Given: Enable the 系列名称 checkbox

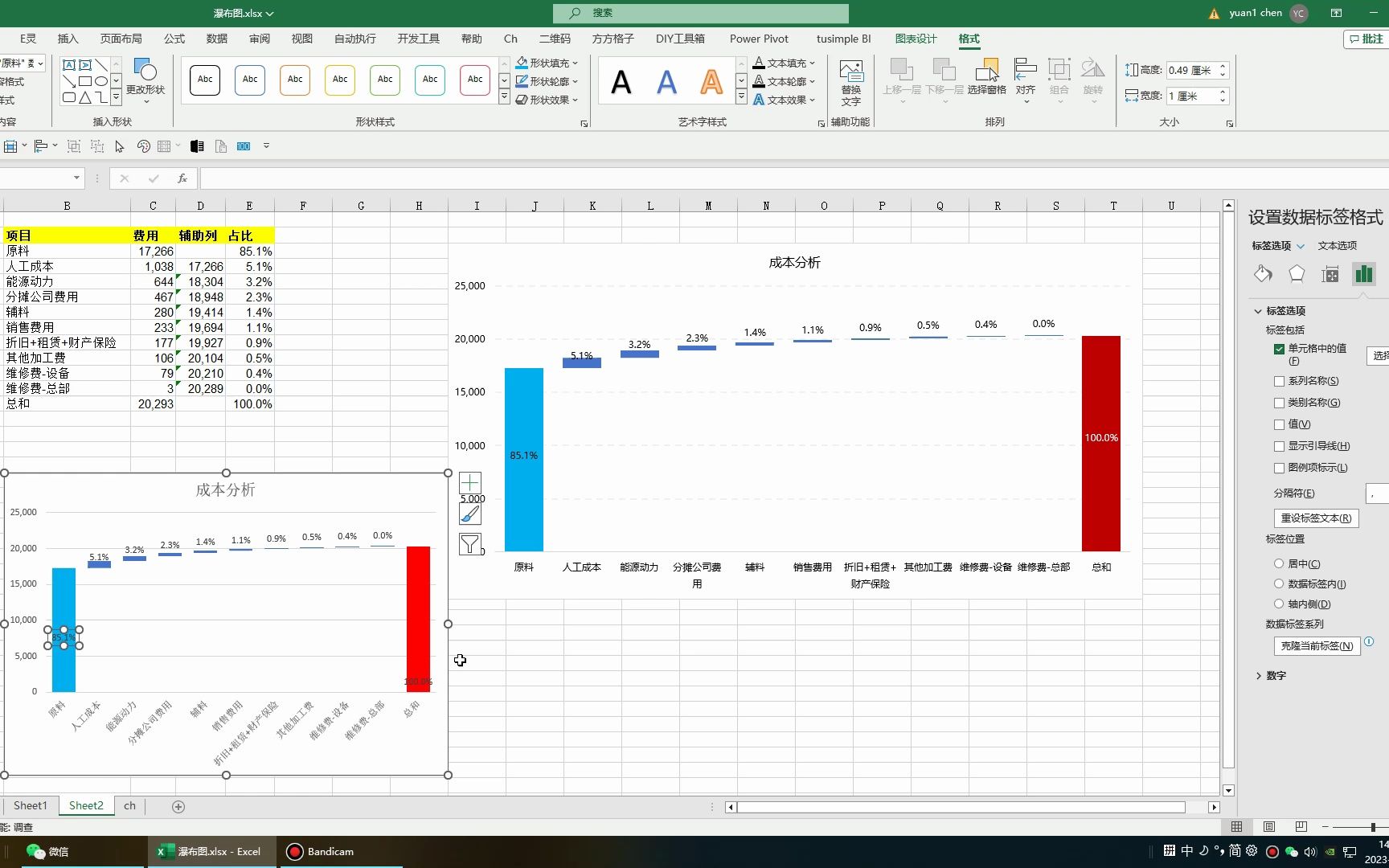Looking at the screenshot, I should coord(1280,381).
